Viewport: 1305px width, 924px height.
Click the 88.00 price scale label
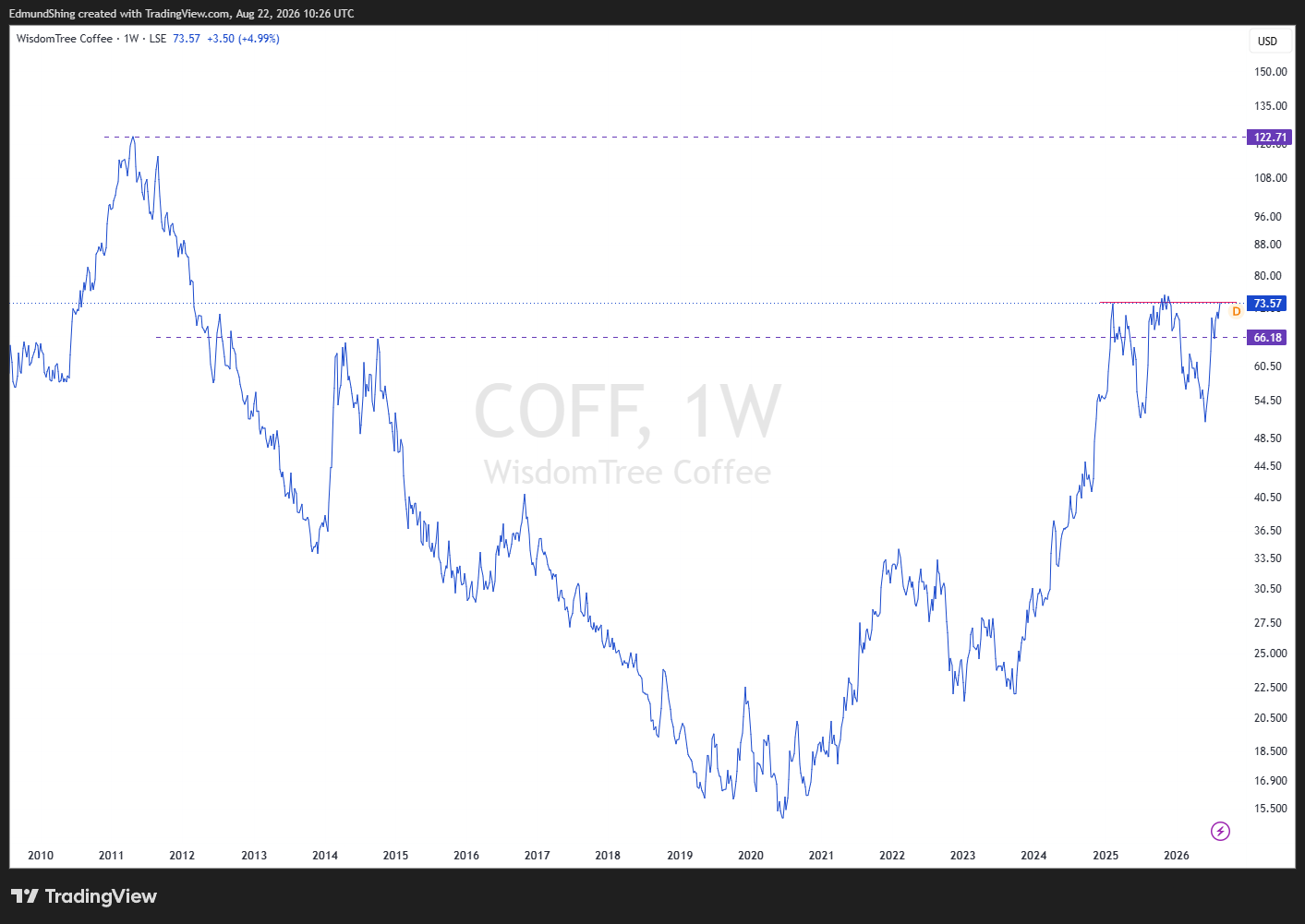(x=1267, y=245)
